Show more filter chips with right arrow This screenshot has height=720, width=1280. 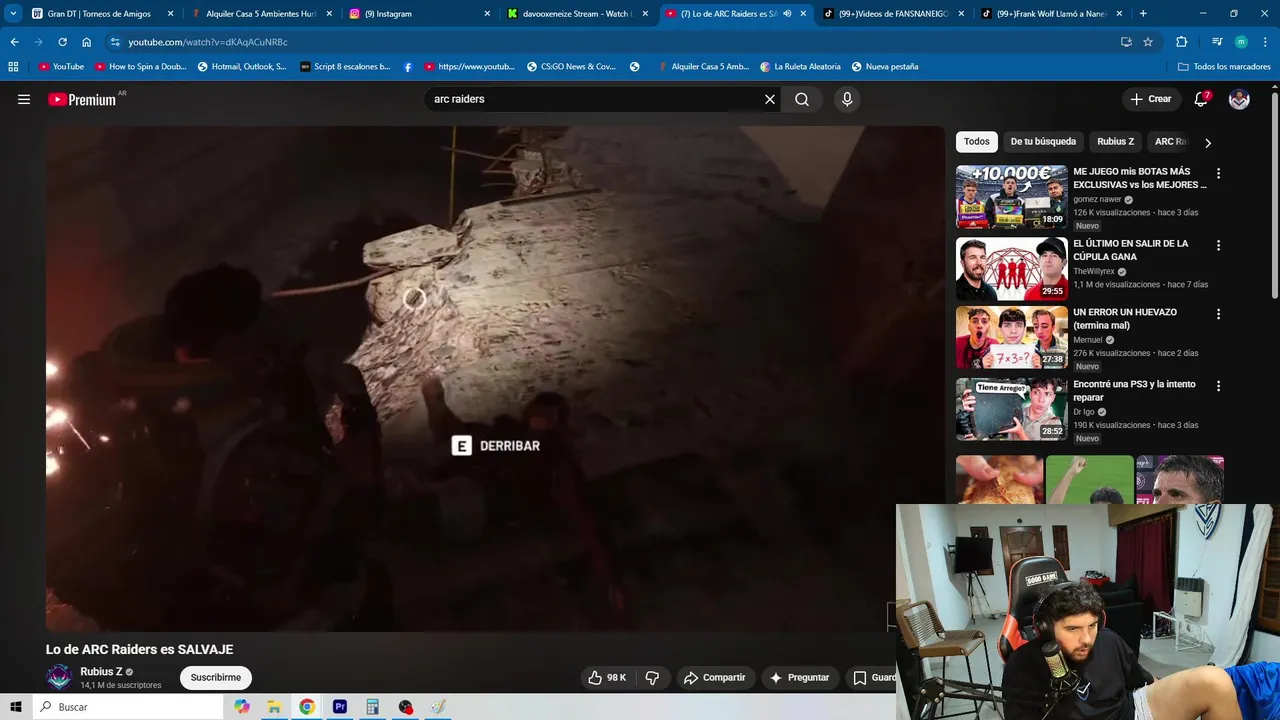tap(1208, 142)
